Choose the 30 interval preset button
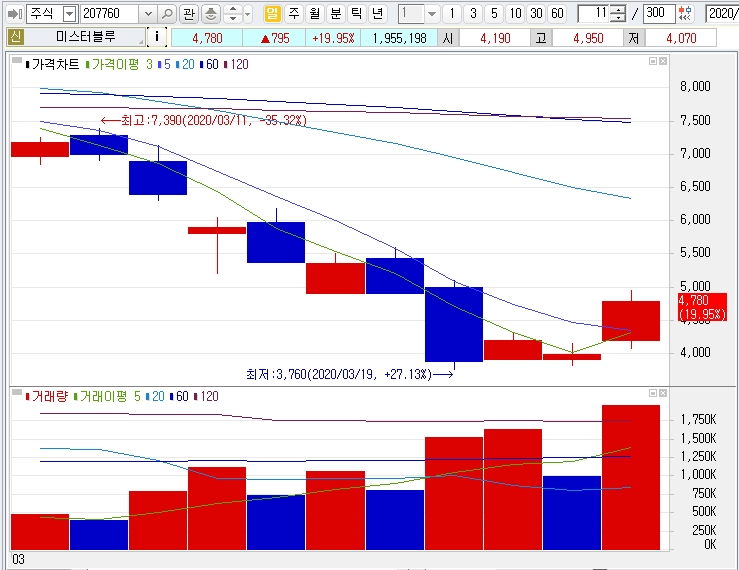739x570 pixels. click(x=536, y=13)
